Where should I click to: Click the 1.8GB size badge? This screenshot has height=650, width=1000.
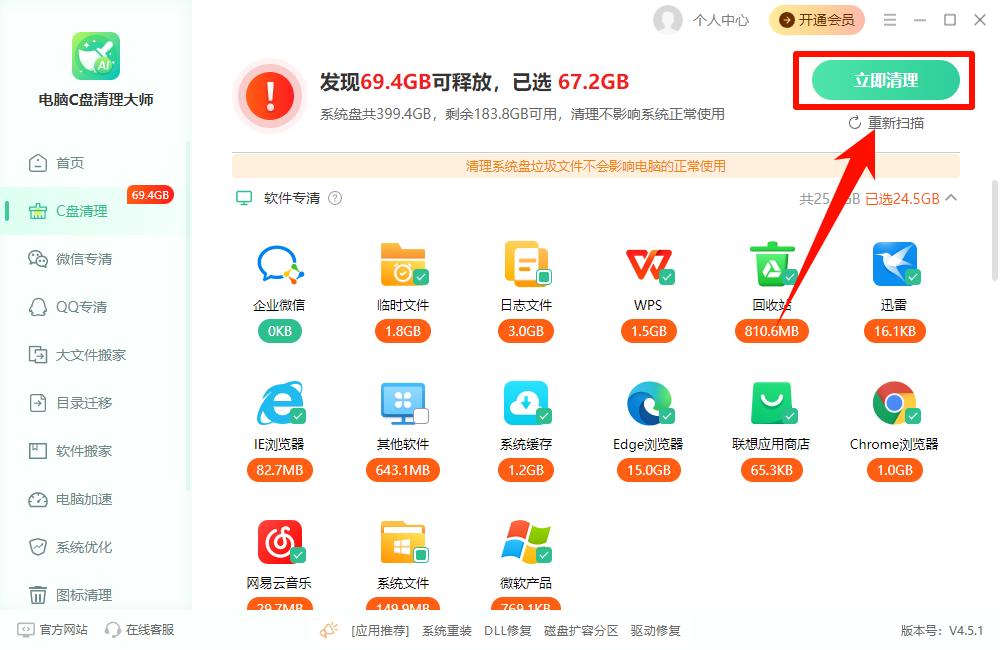(403, 331)
